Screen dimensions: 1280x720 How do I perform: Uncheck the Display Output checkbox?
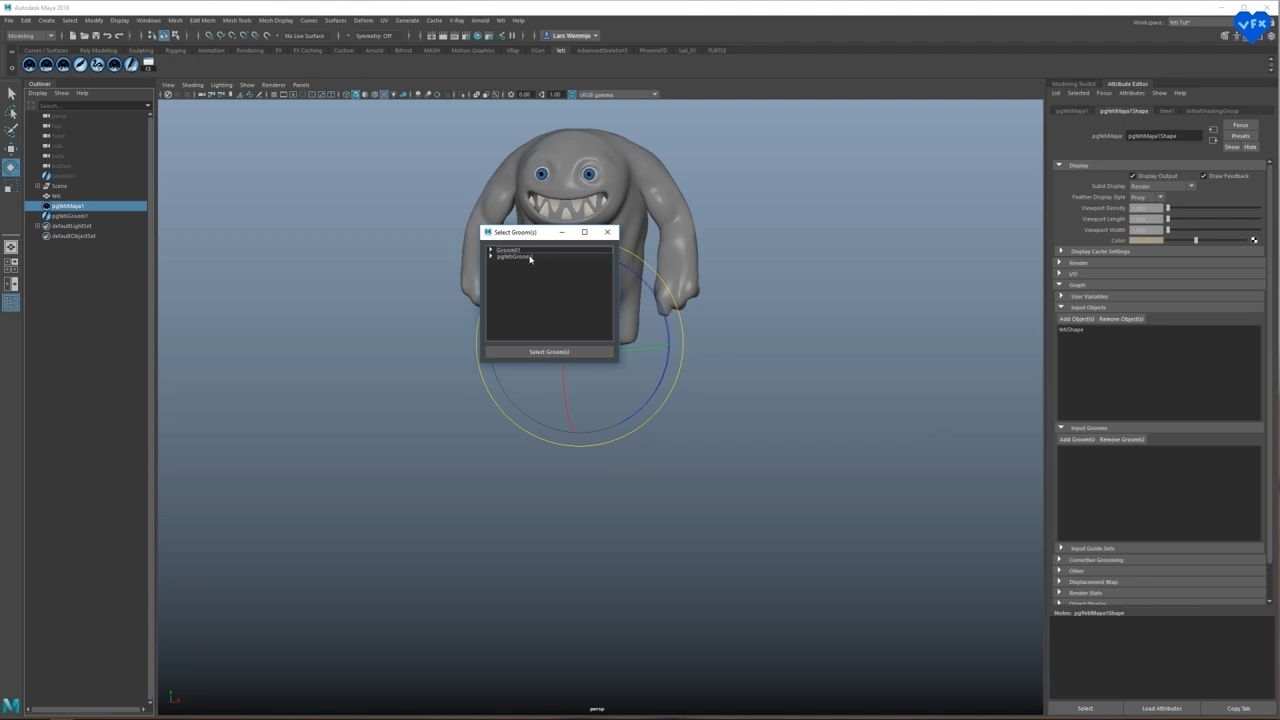coord(1132,176)
